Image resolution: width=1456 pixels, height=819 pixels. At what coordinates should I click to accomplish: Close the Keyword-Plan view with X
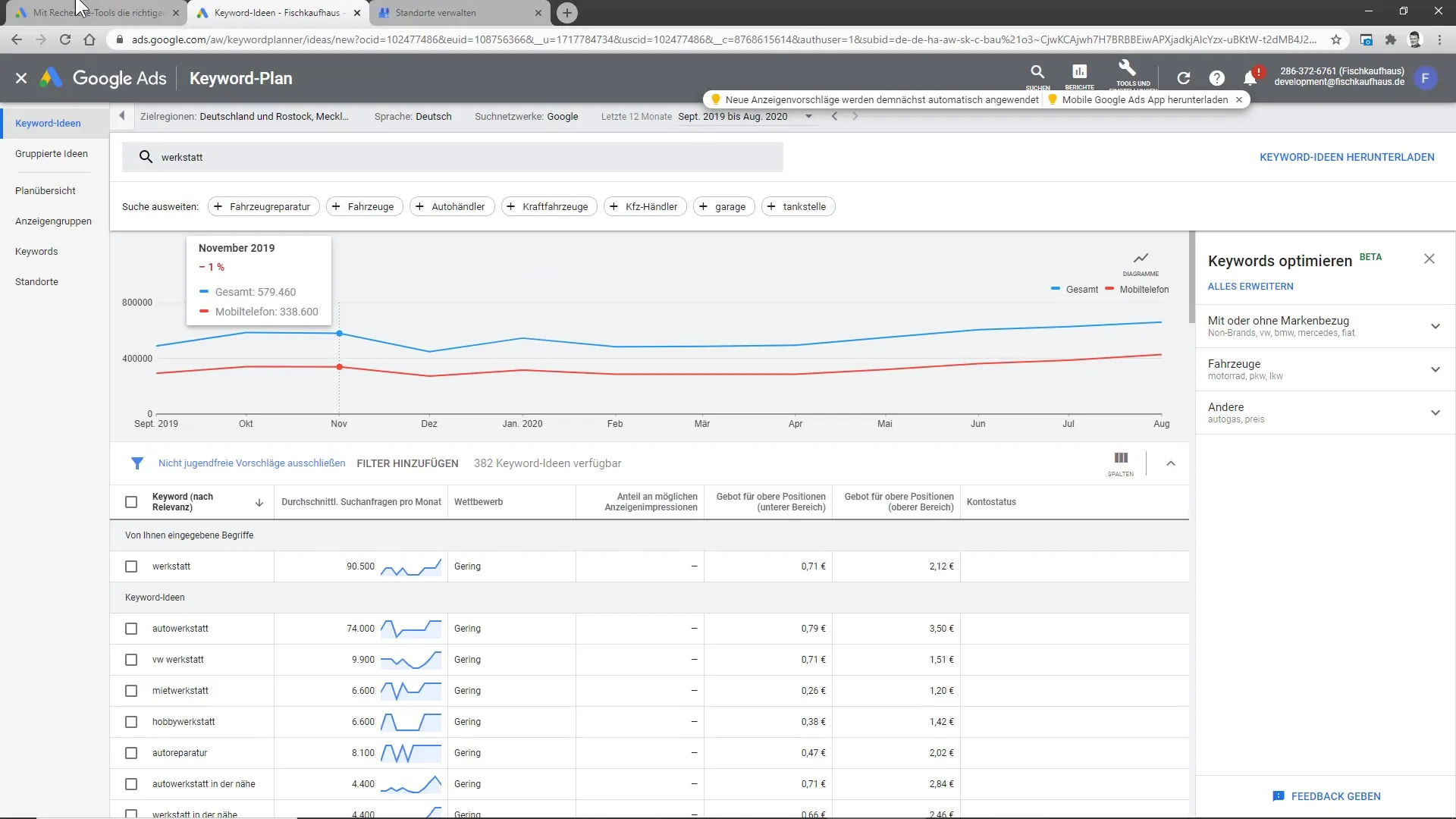point(21,78)
